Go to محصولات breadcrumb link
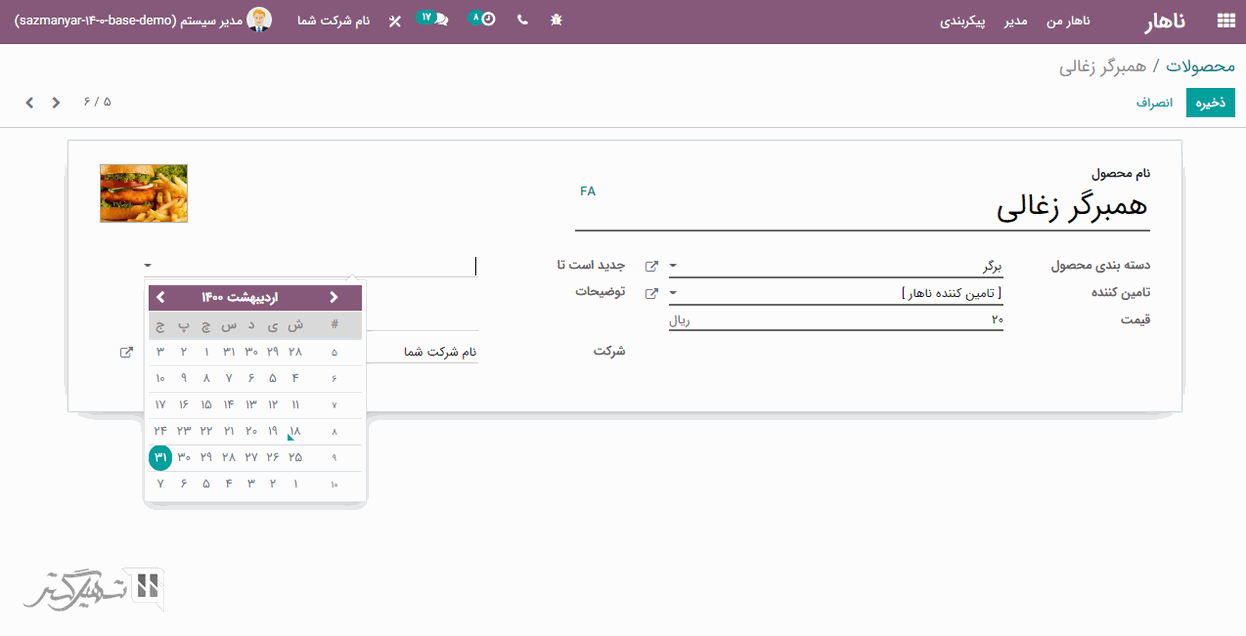1246x636 pixels. tap(1201, 66)
